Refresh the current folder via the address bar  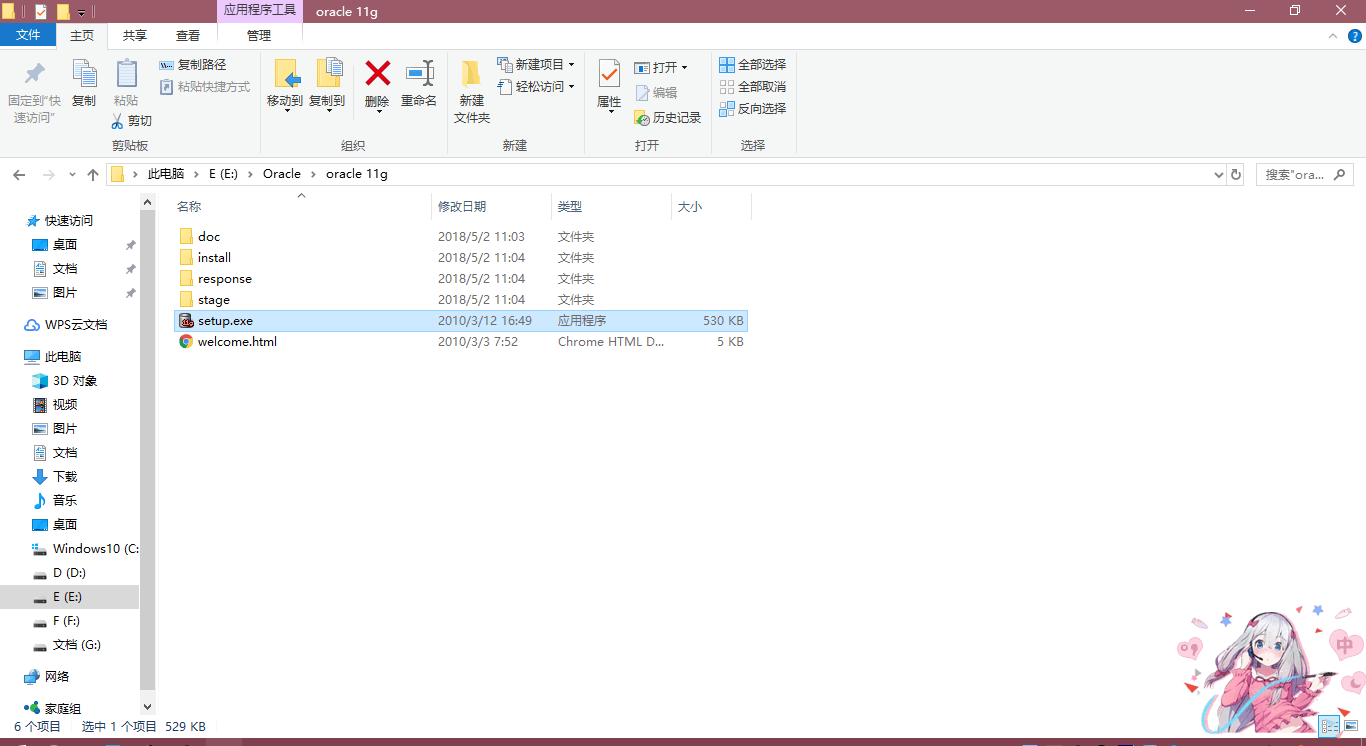(x=1236, y=174)
